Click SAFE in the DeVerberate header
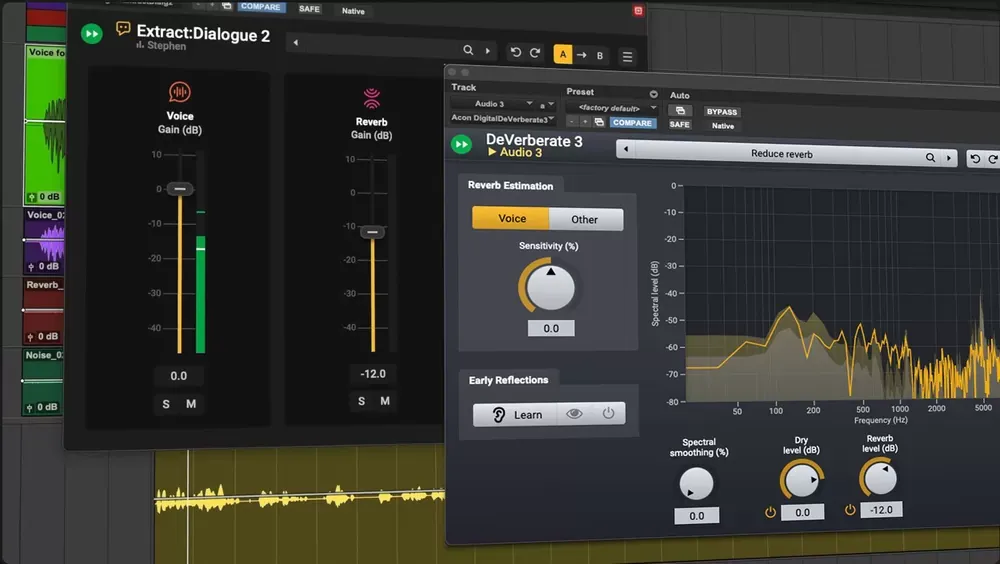 click(679, 124)
